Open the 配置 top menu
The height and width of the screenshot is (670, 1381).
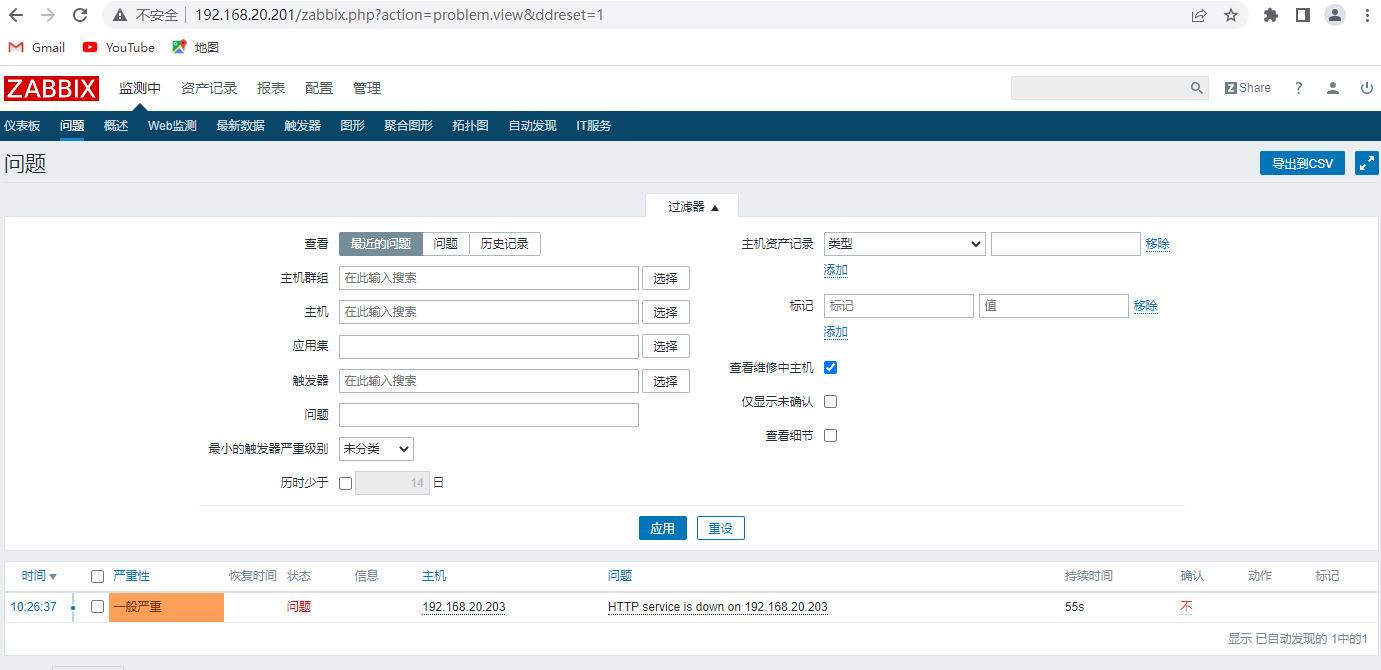click(319, 88)
